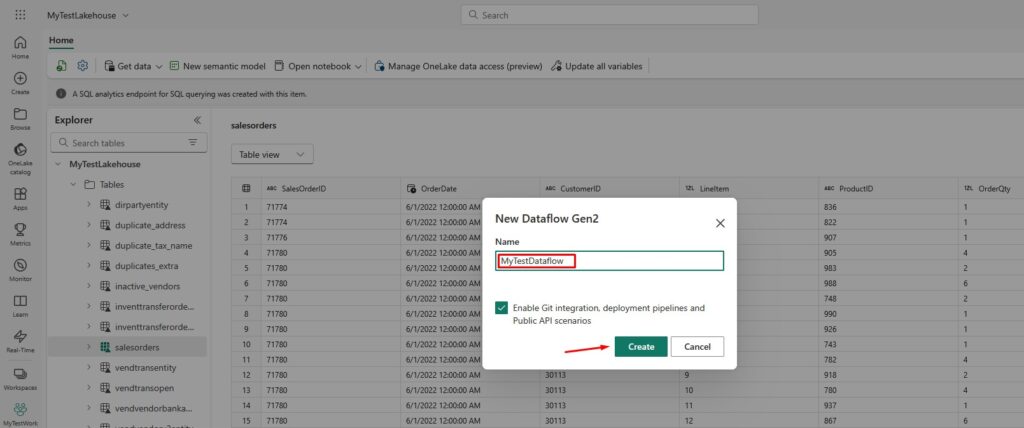The image size is (1024, 428).
Task: Open filter options in table search
Action: click(x=193, y=142)
